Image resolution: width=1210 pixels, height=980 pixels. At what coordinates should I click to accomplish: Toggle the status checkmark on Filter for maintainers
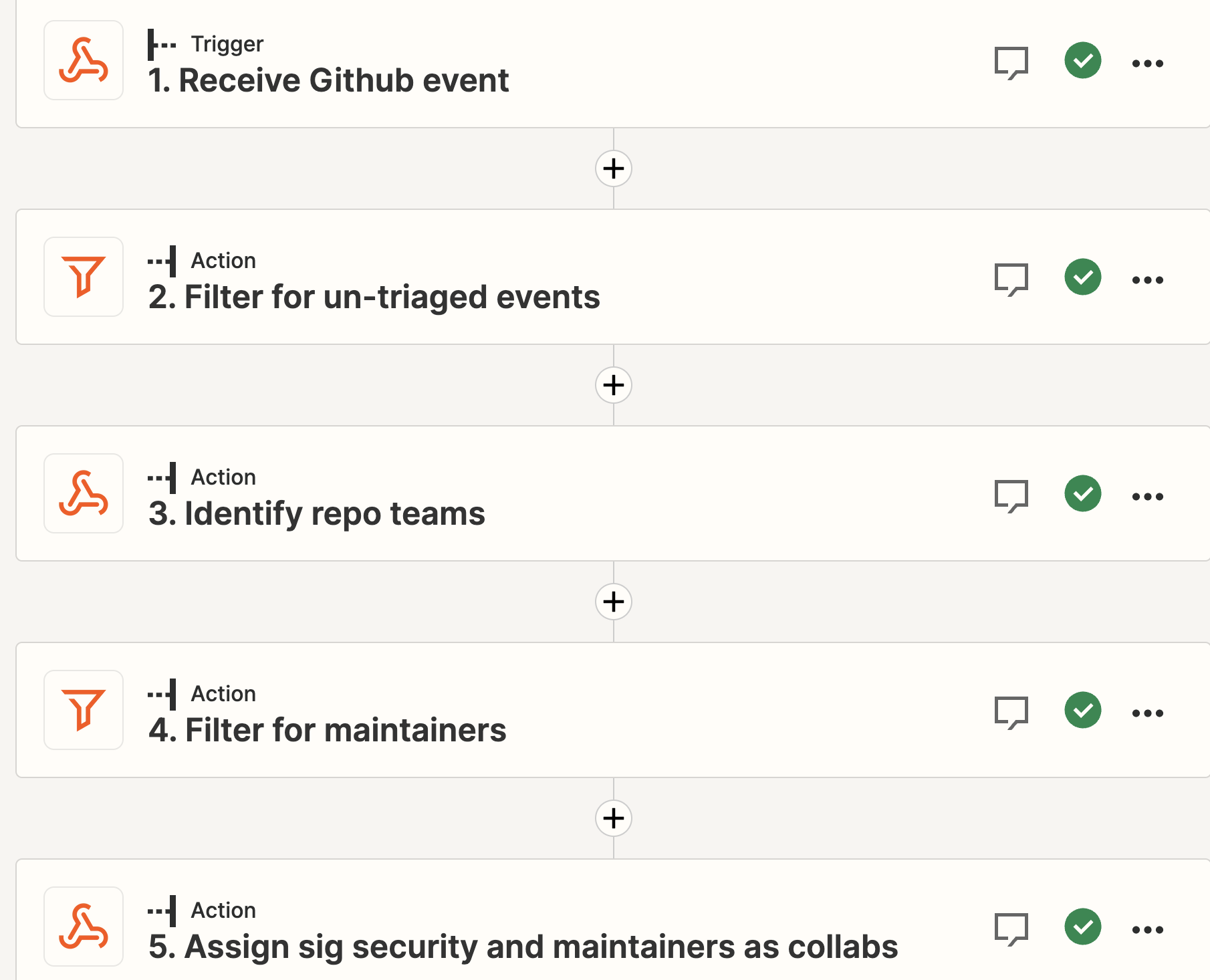1082,711
